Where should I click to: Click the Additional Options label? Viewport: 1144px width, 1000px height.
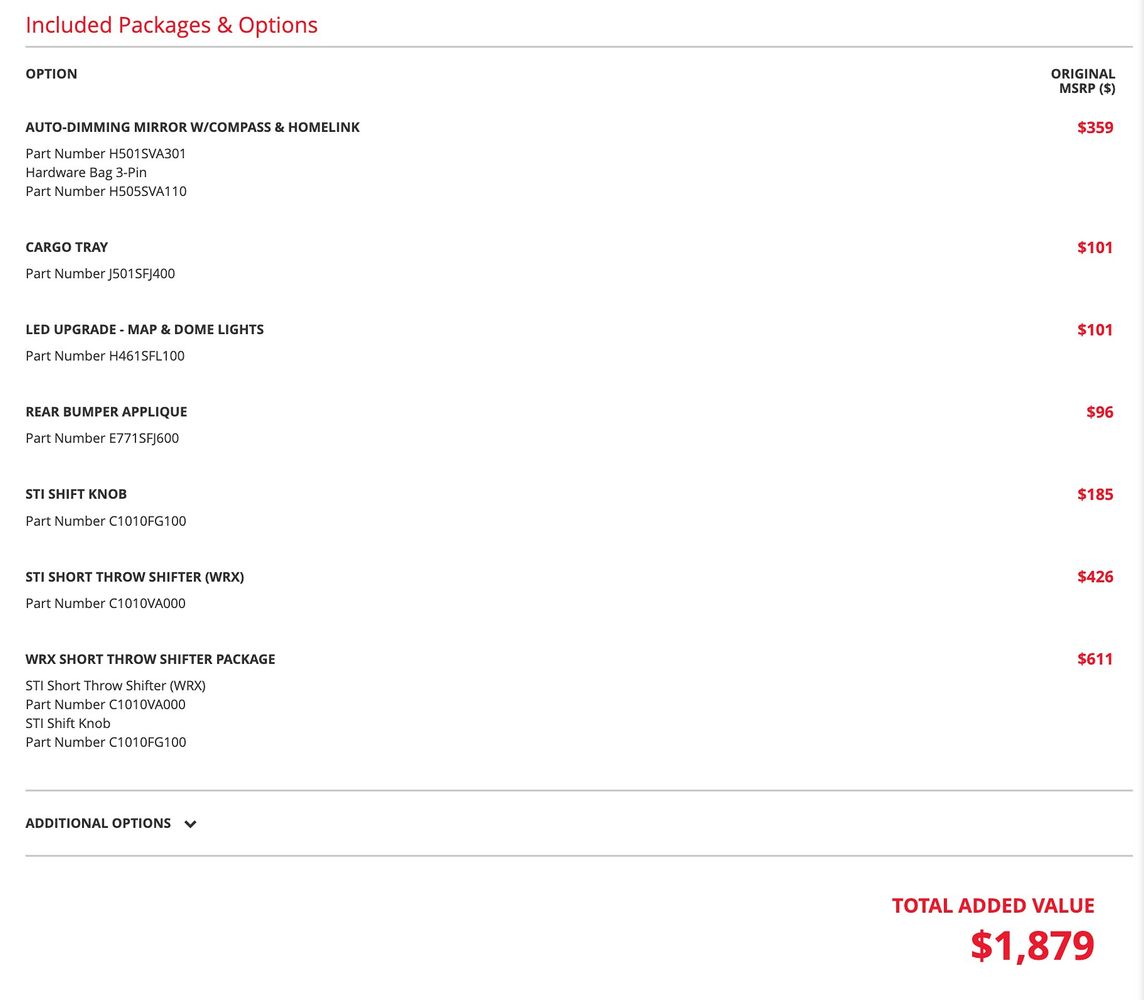point(98,823)
